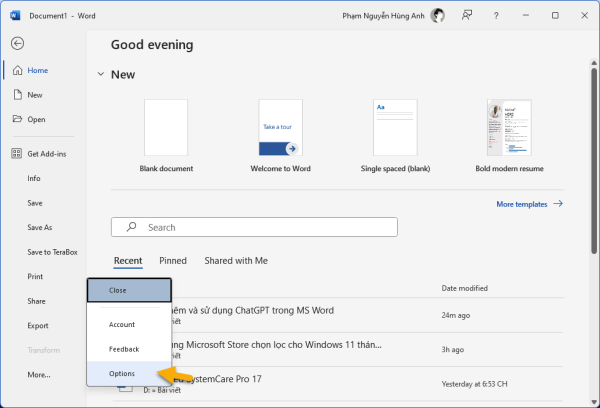Switch to the Recent tab
Image resolution: width=600 pixels, height=408 pixels.
tap(128, 261)
